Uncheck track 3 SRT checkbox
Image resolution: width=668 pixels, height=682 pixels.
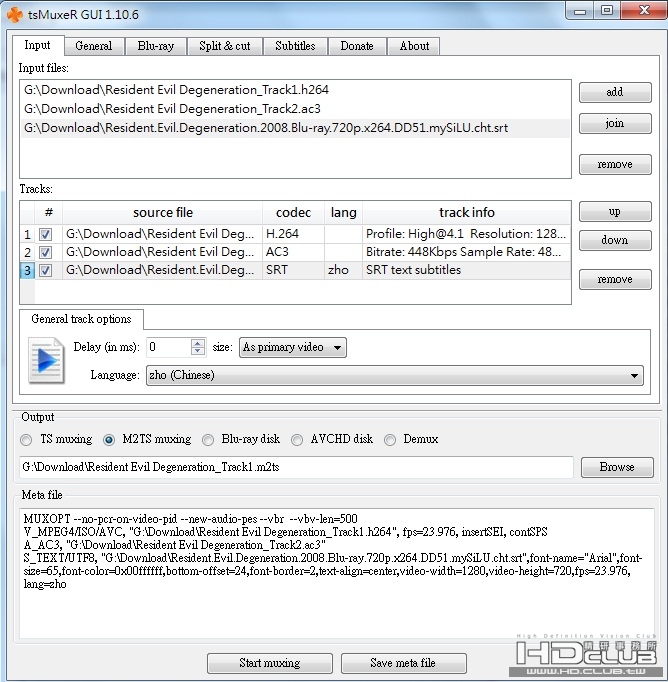pos(45,271)
